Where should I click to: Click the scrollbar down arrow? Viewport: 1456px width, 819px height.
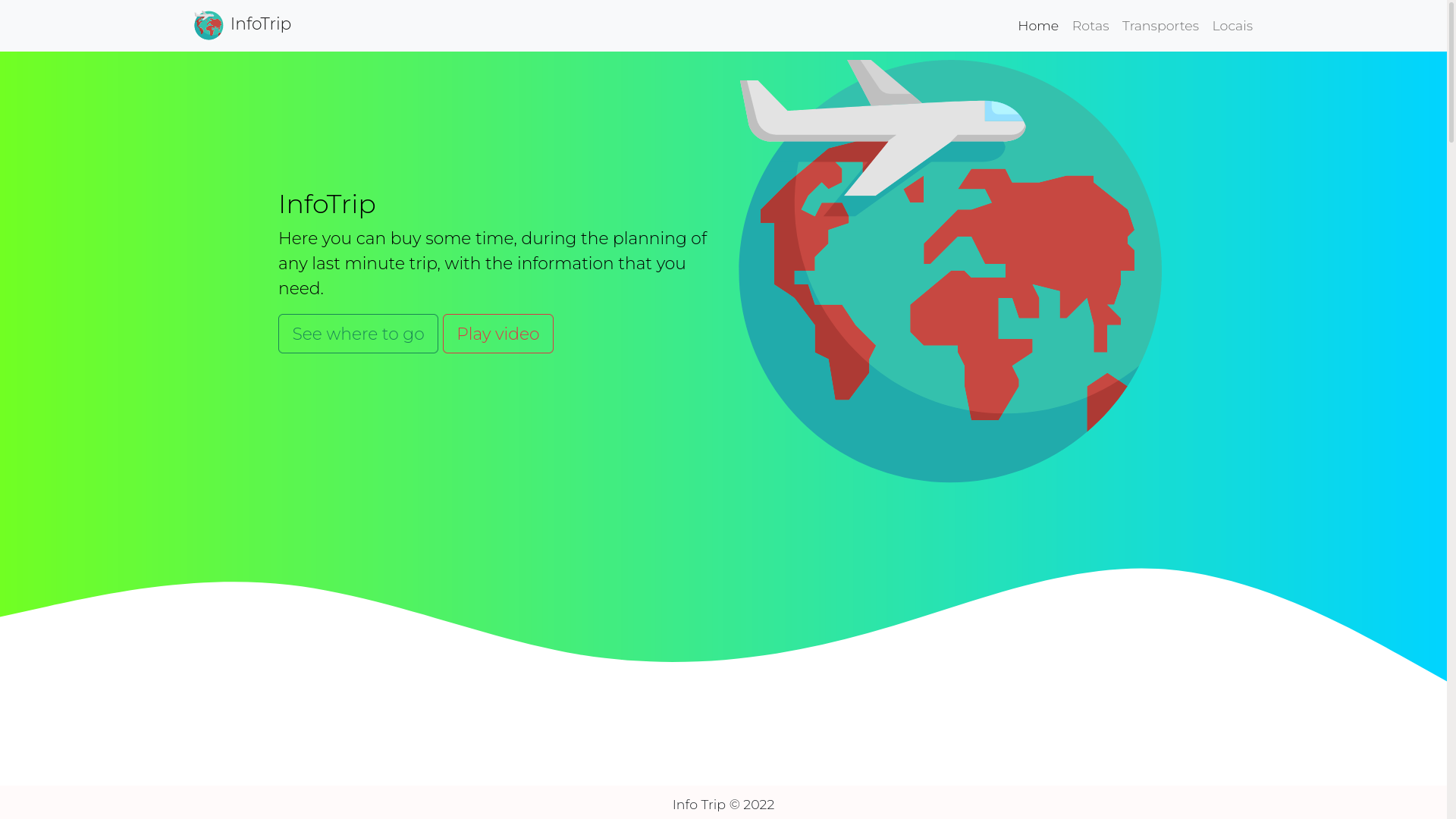click(1451, 813)
